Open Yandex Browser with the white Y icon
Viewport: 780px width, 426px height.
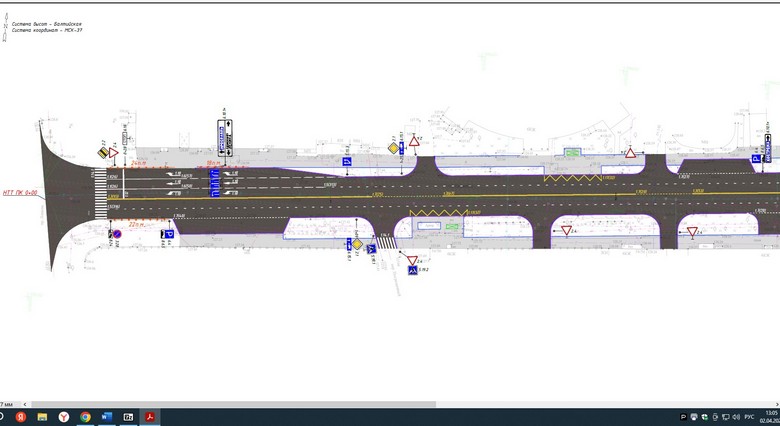[x=63, y=416]
